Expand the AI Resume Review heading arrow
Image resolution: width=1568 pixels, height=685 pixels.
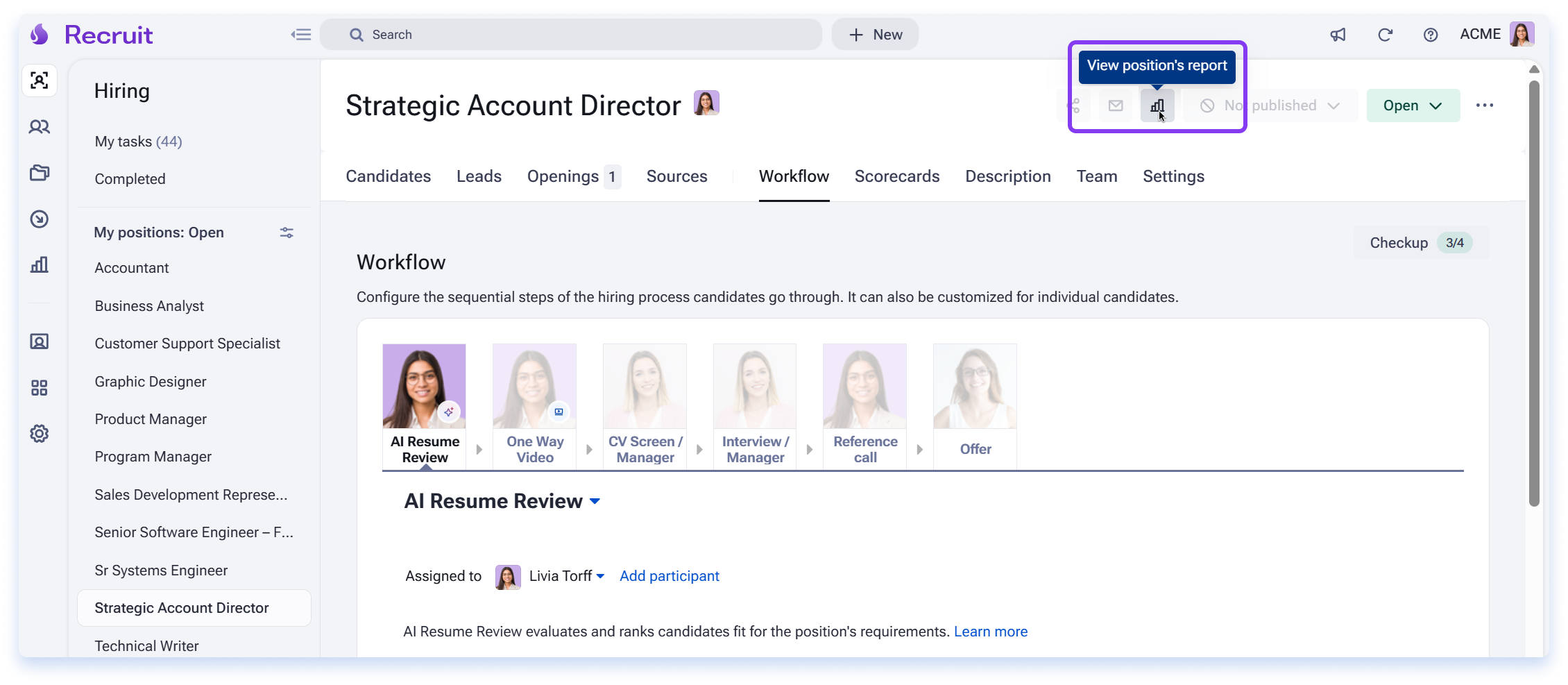click(x=595, y=501)
